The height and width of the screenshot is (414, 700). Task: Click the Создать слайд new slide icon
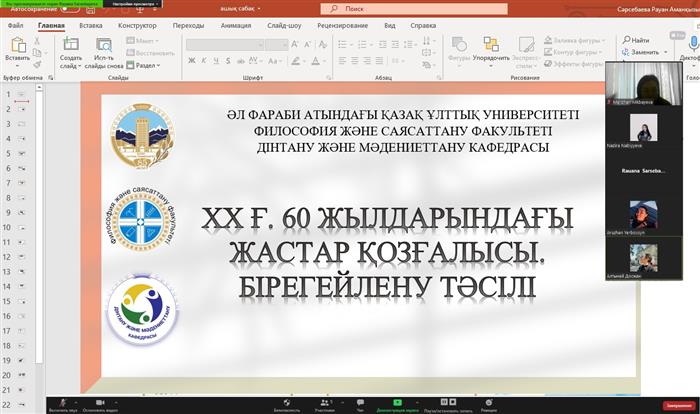(x=71, y=45)
